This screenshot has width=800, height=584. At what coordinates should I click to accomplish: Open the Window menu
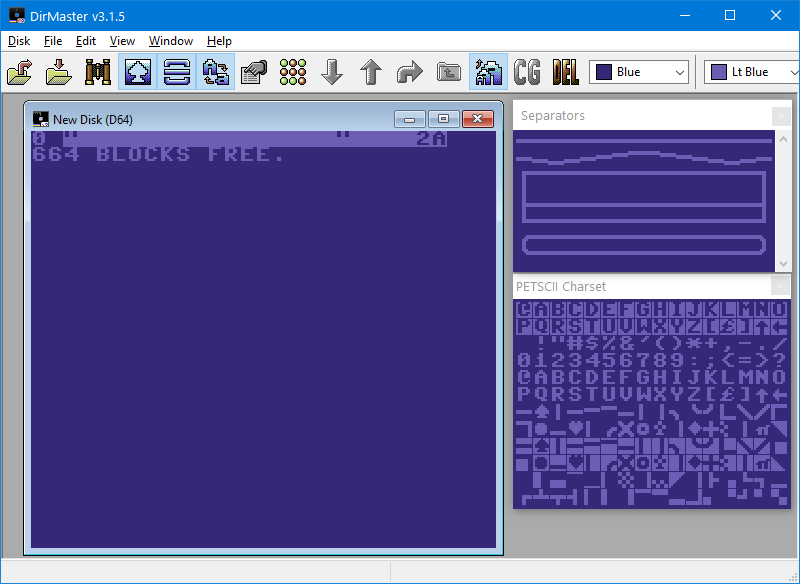[x=170, y=41]
